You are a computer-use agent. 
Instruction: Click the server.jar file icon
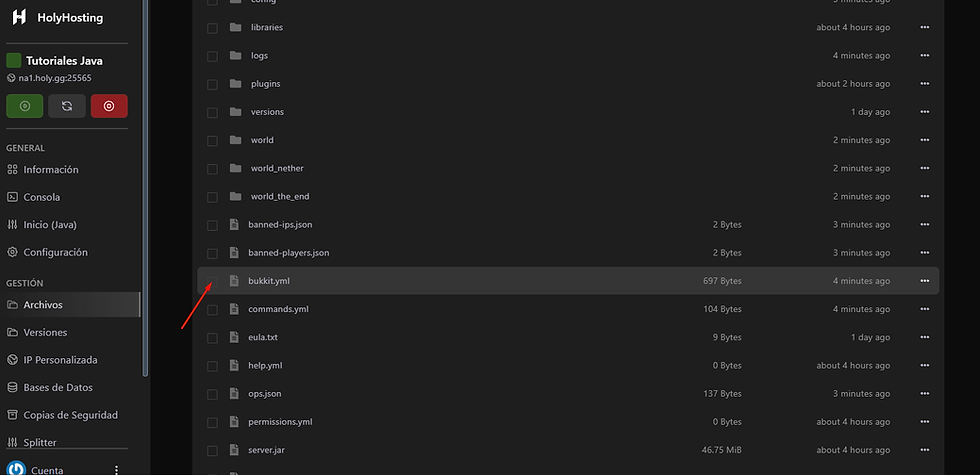click(235, 450)
